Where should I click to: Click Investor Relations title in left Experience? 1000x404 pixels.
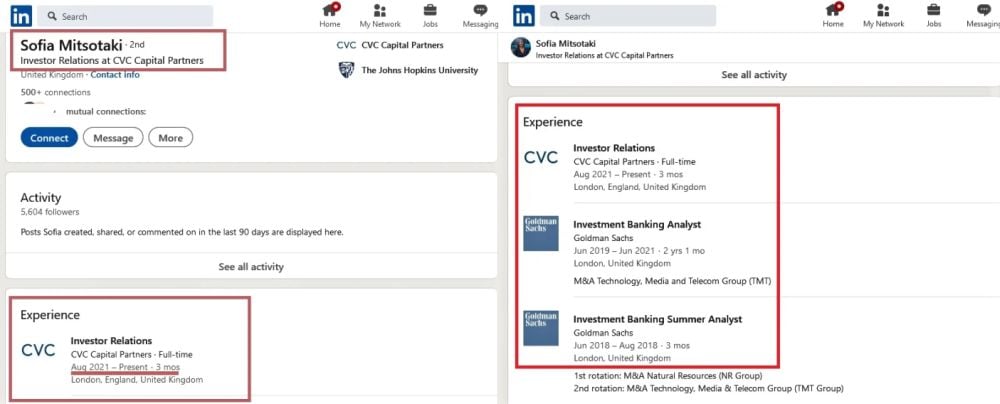[112, 341]
